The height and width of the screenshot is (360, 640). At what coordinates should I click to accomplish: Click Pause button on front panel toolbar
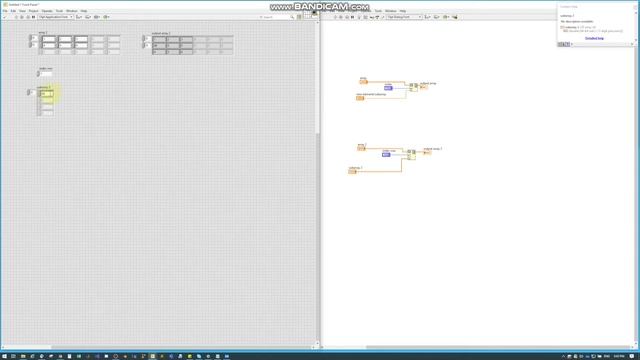(x=33, y=17)
